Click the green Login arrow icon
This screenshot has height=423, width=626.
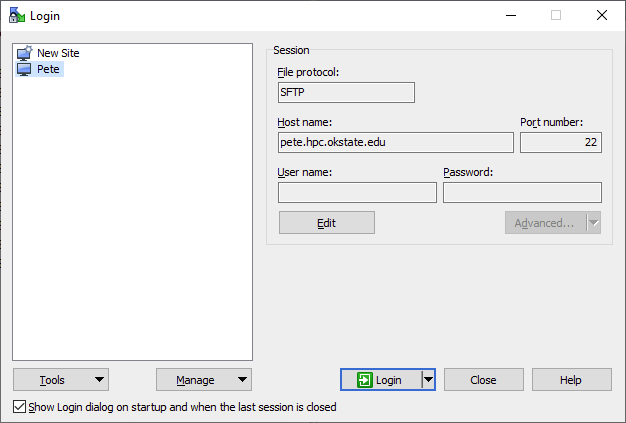coord(365,380)
